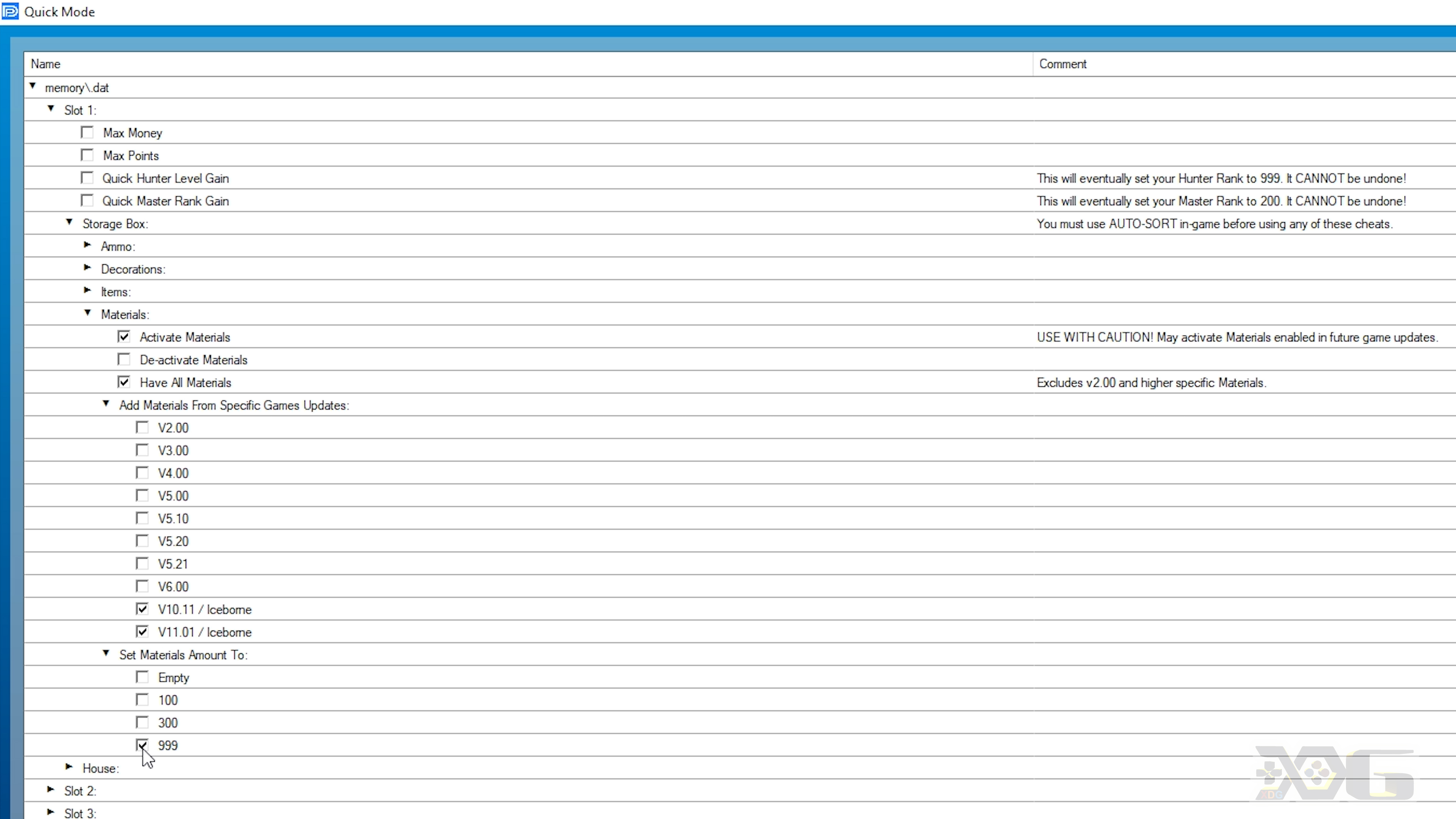Check the 300 amount checkbox
Image resolution: width=1456 pixels, height=819 pixels.
pos(143,722)
